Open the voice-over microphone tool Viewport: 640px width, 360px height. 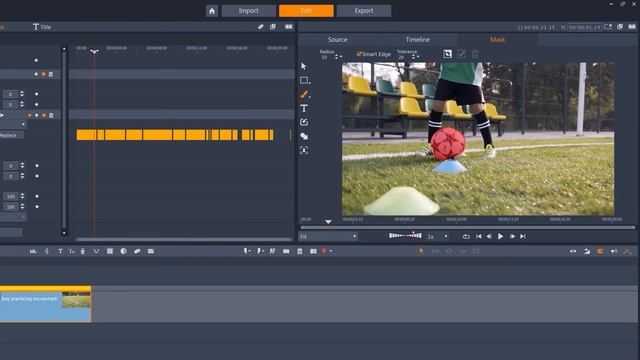click(83, 251)
